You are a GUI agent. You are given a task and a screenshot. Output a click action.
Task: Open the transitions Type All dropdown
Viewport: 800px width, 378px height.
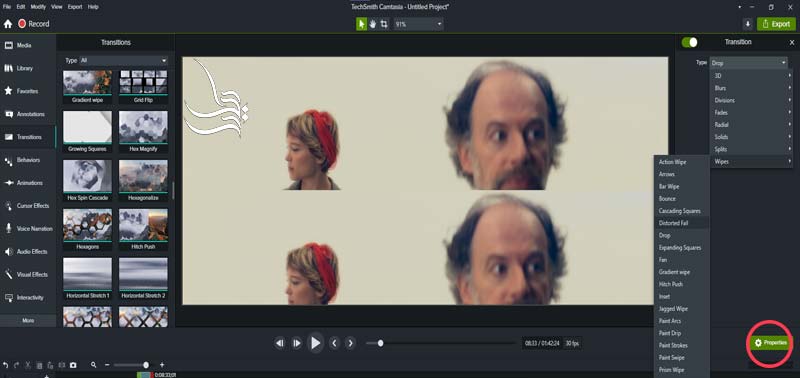point(123,61)
